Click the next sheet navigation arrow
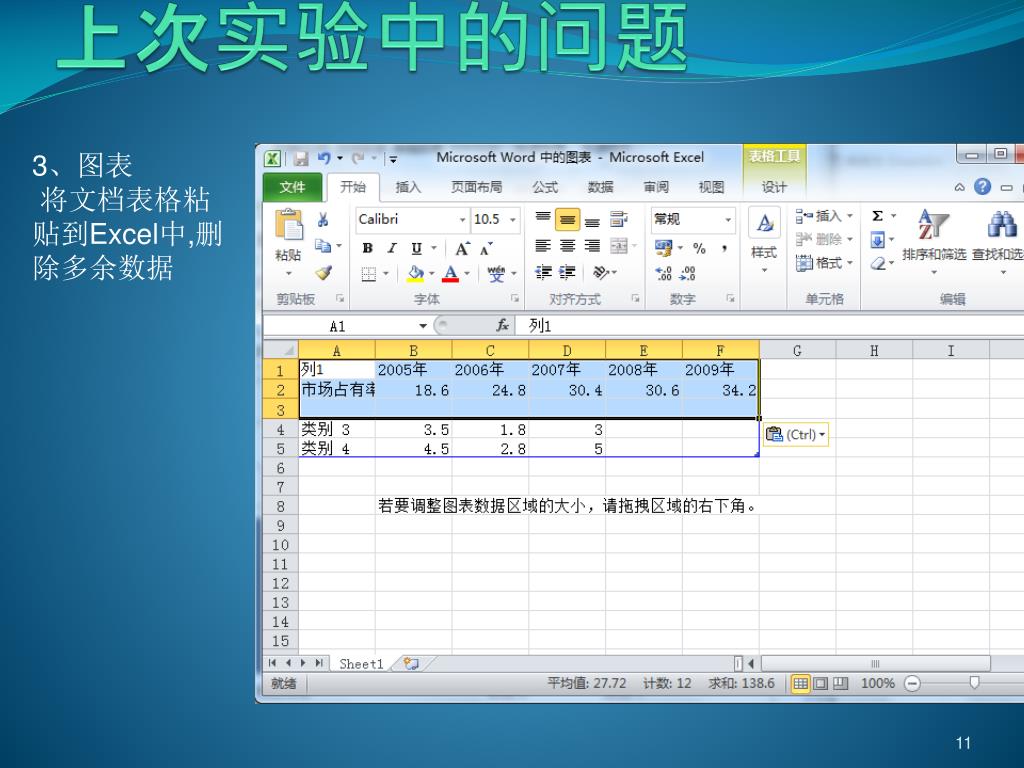This screenshot has height=768, width=1024. pyautogui.click(x=303, y=663)
